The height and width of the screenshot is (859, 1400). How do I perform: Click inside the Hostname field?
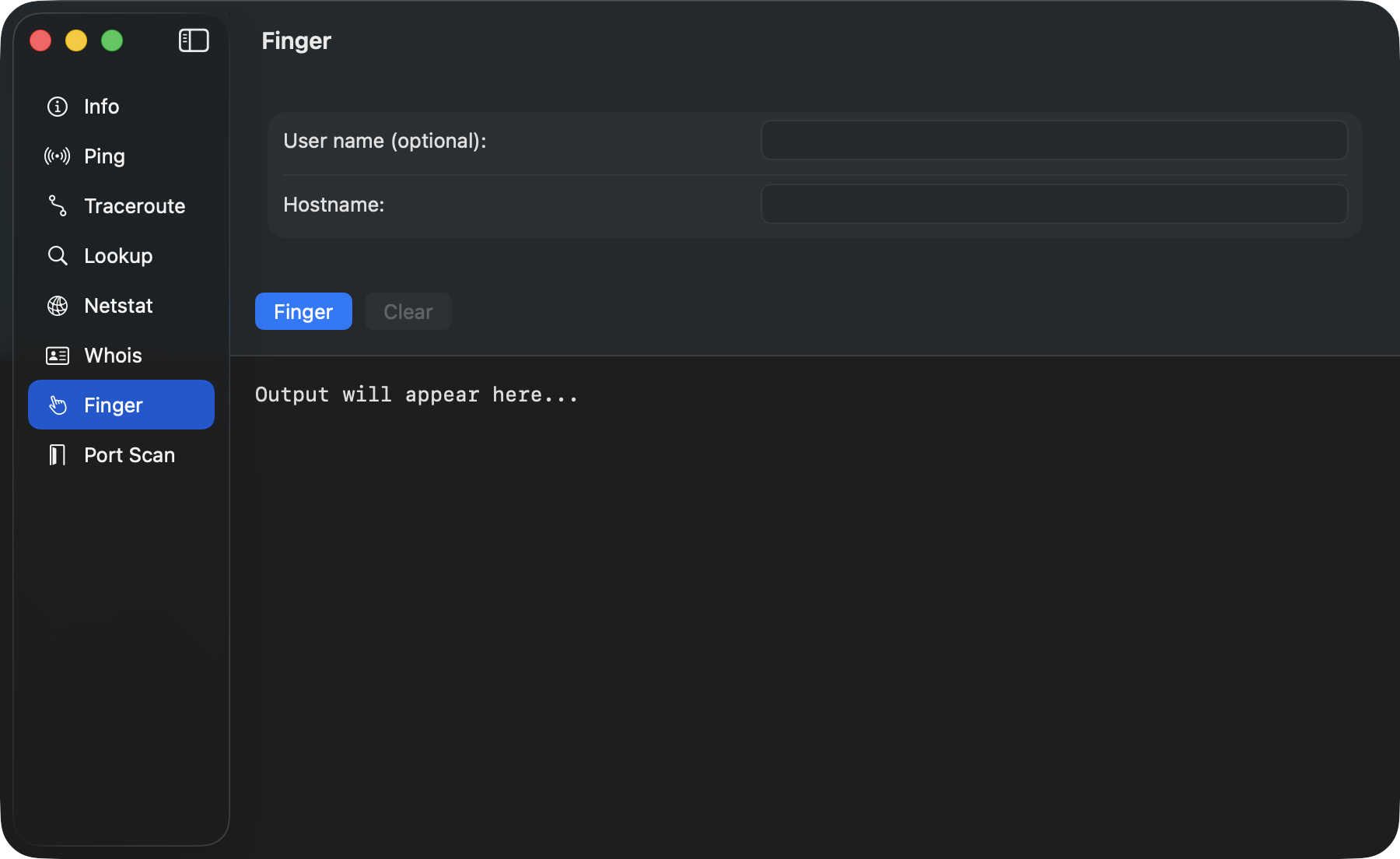coord(1053,204)
